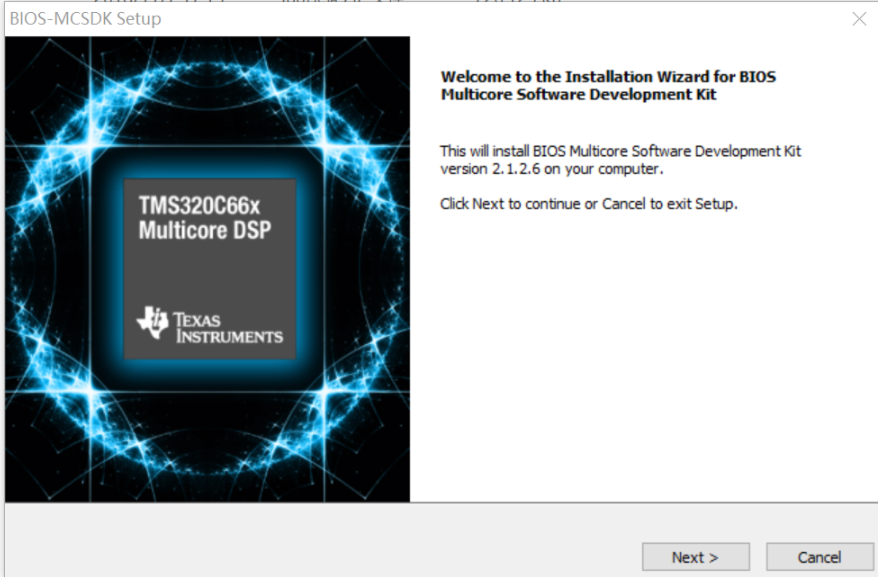Choose Cancel to abort the installer
The image size is (878, 577).
(x=818, y=557)
